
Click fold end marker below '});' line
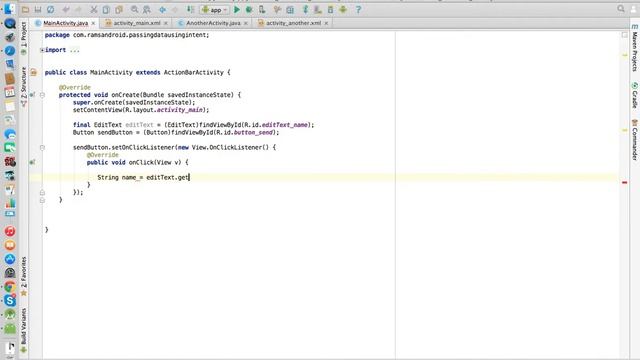(42, 200)
